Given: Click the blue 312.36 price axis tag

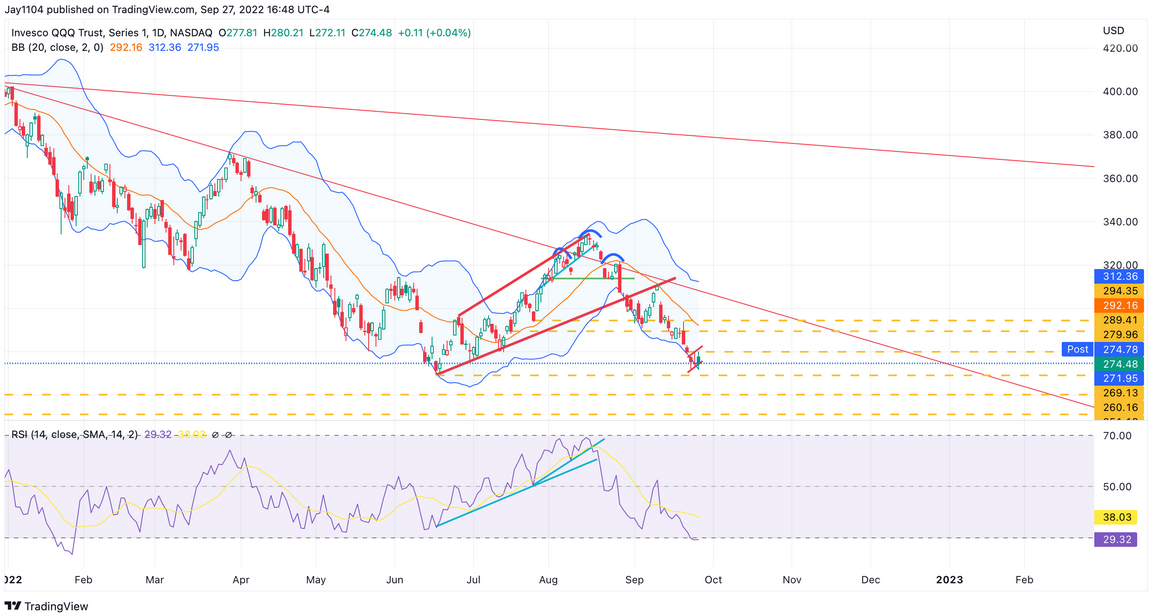Looking at the screenshot, I should pyautogui.click(x=1120, y=276).
